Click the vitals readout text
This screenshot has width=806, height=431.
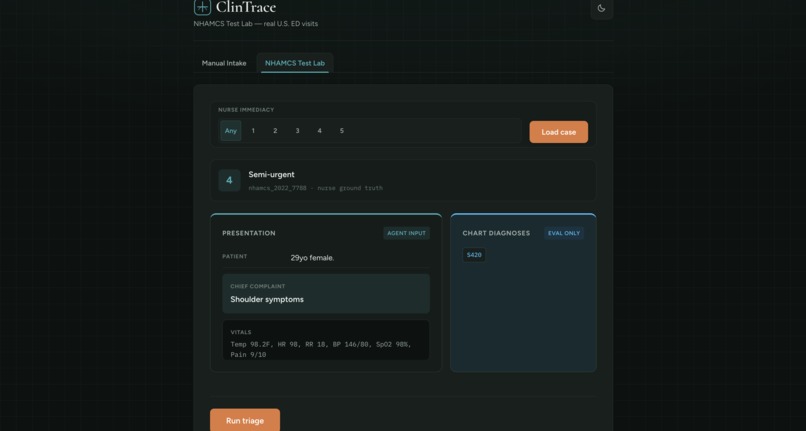click(321, 349)
